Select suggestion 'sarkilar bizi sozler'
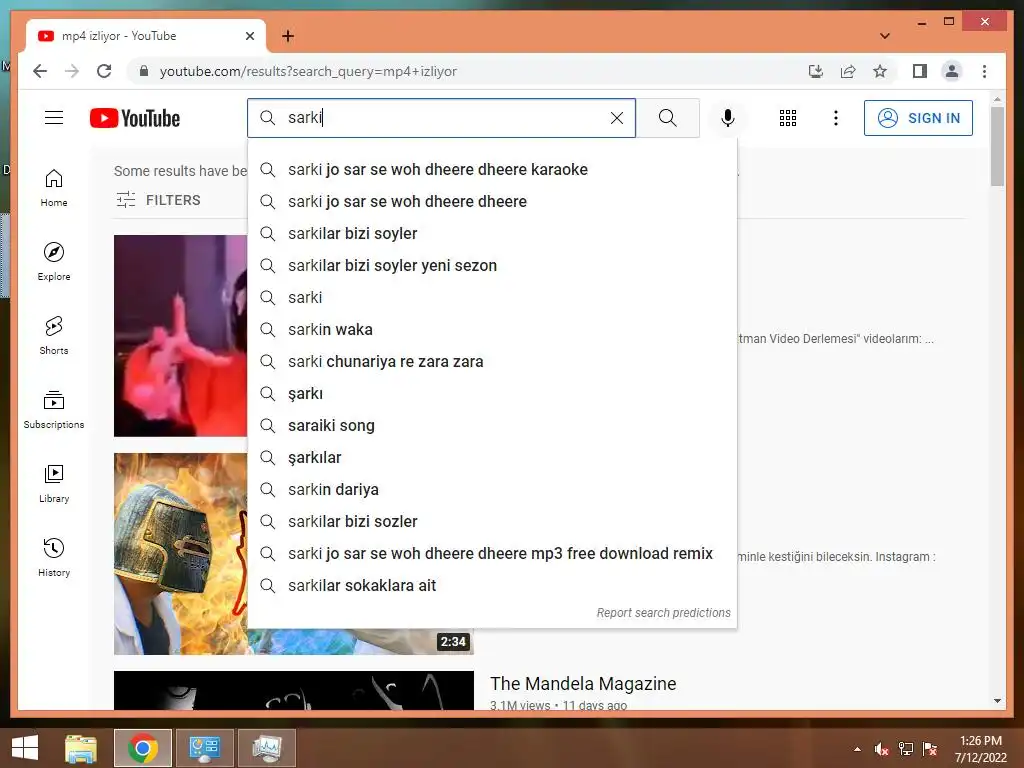 [492, 521]
